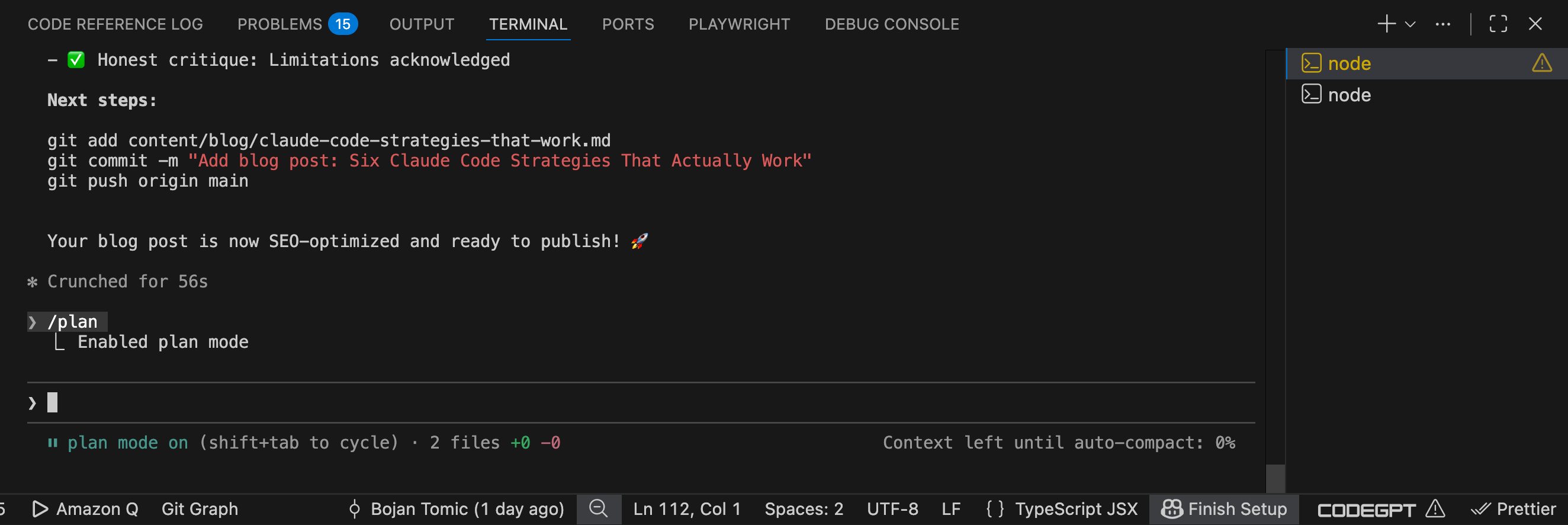Open the Output tab
1568x525 pixels.
(421, 24)
